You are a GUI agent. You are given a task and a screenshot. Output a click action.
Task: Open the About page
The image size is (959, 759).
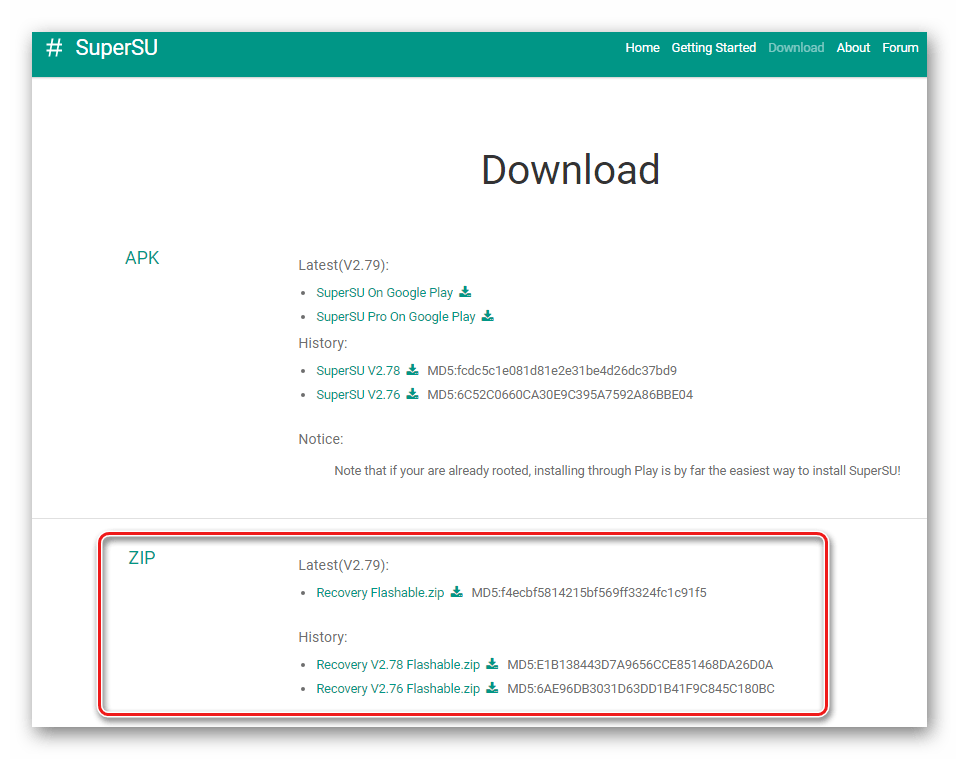tap(853, 47)
